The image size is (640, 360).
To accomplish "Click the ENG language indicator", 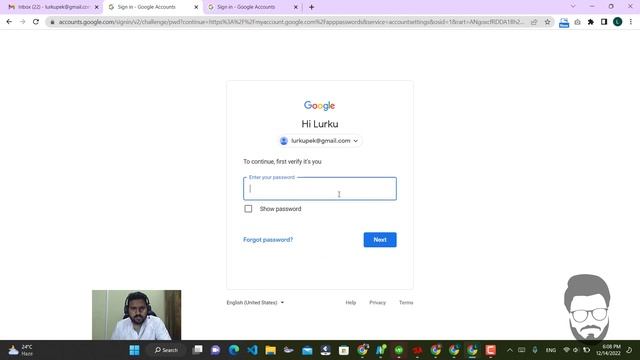I will point(551,350).
